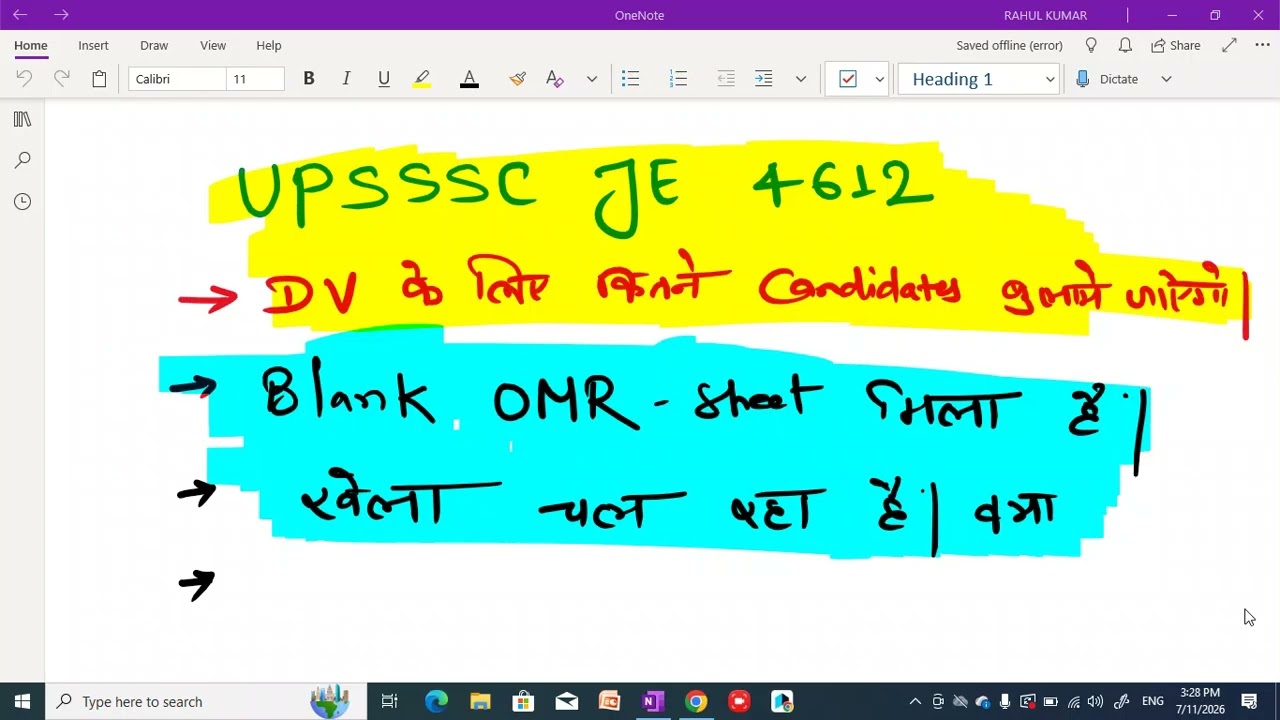This screenshot has width=1280, height=720.
Task: Launch Microsoft Edge from the taskbar
Action: [x=437, y=701]
